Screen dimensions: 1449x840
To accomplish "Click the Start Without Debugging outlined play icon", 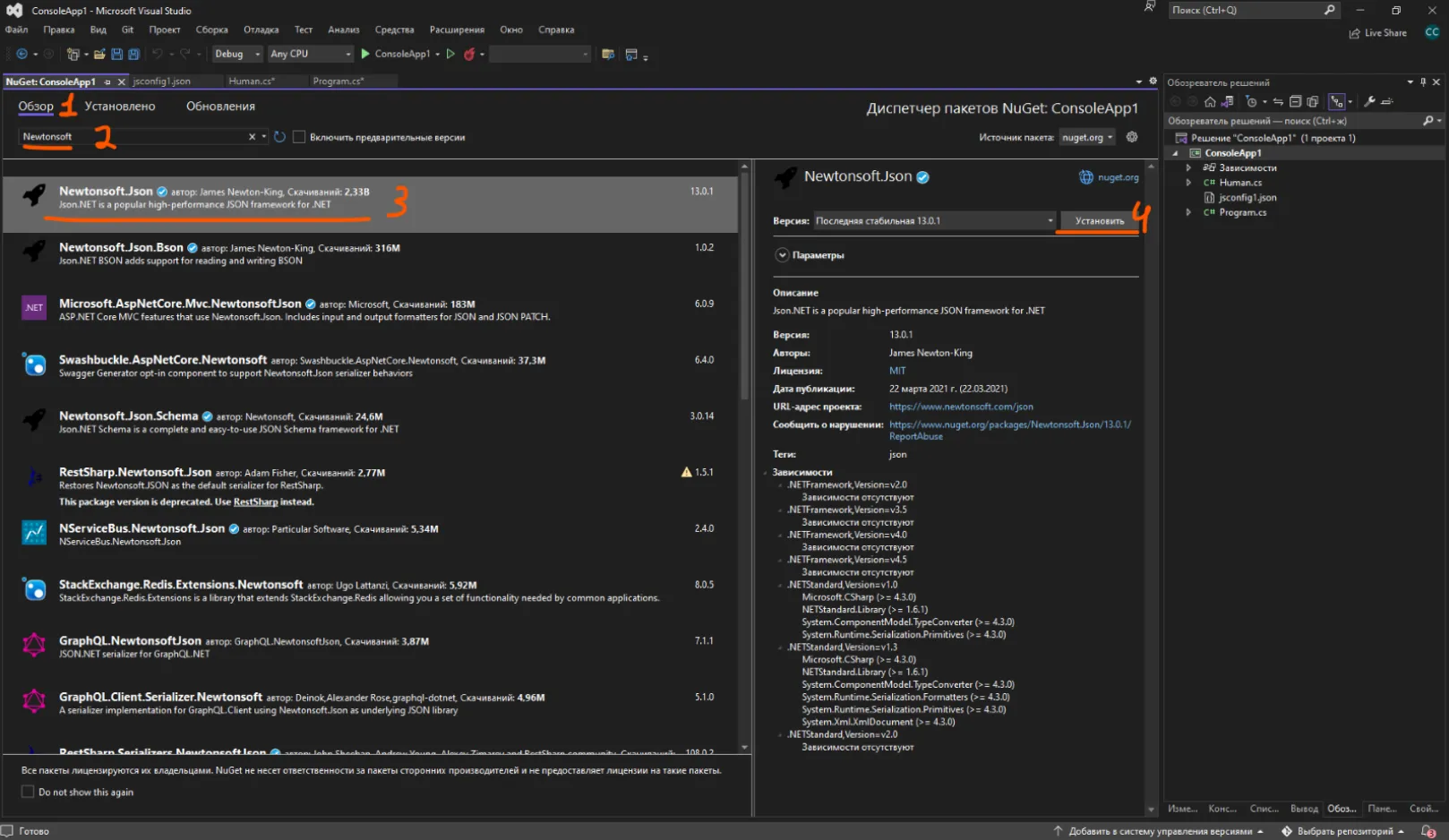I will [450, 54].
